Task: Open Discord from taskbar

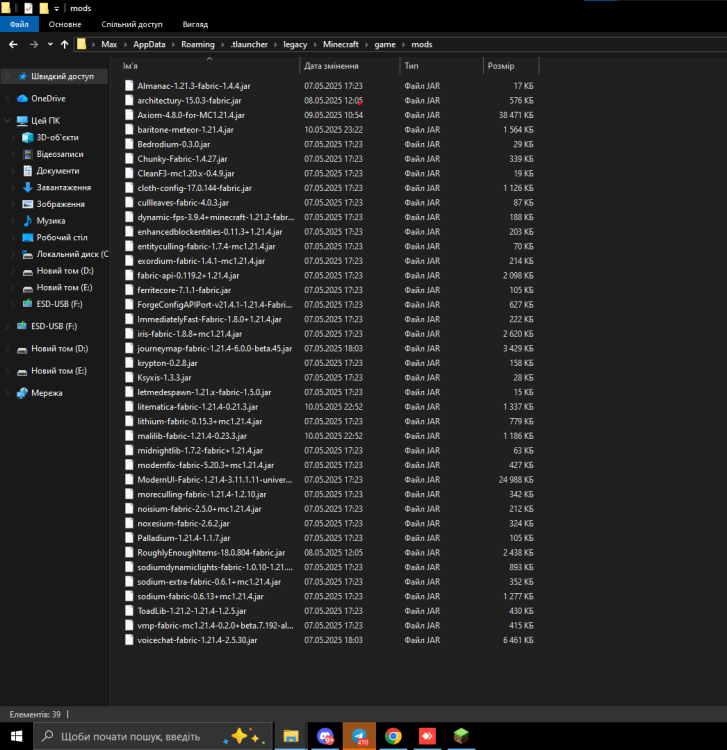Action: click(325, 736)
